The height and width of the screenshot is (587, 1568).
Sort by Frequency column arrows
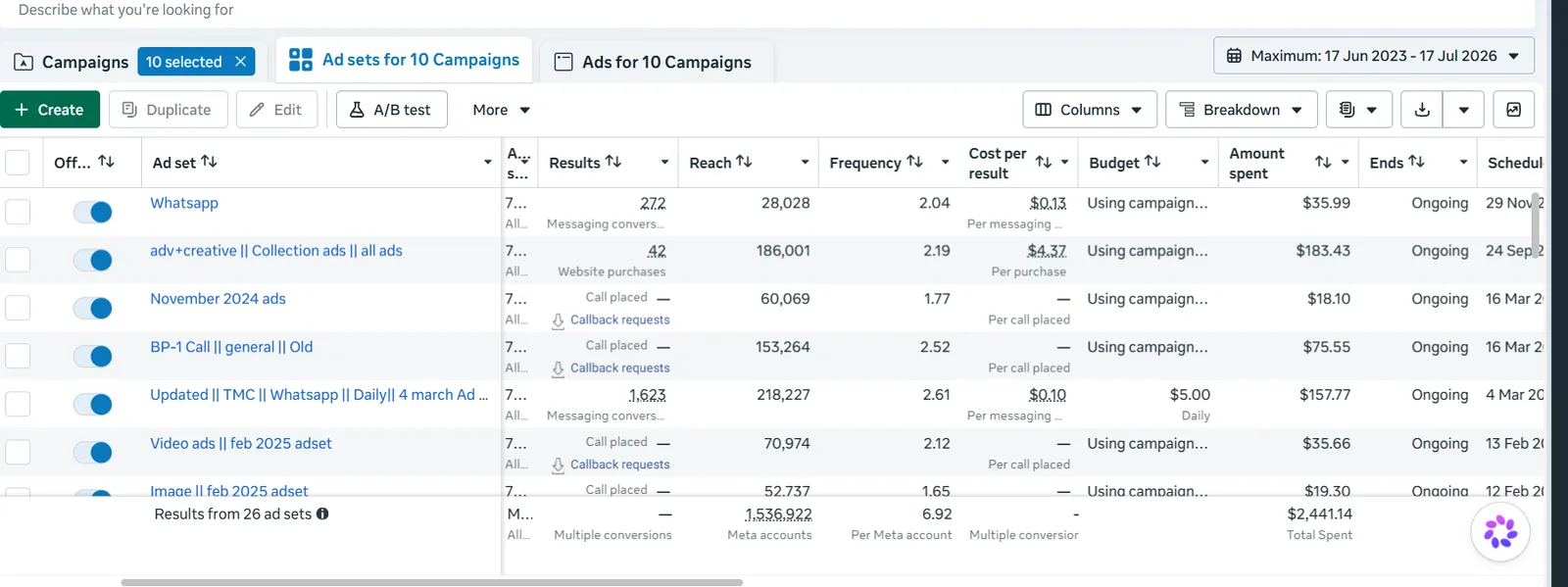click(914, 162)
